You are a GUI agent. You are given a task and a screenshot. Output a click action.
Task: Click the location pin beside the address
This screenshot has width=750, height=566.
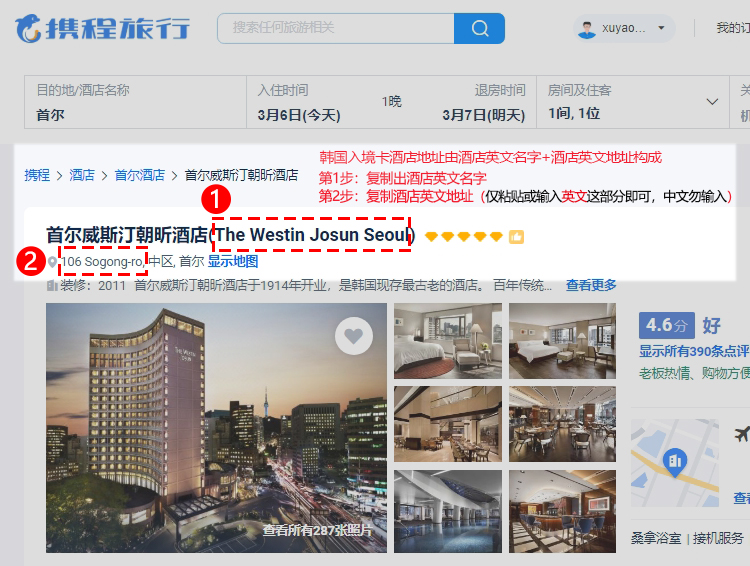coord(52,261)
